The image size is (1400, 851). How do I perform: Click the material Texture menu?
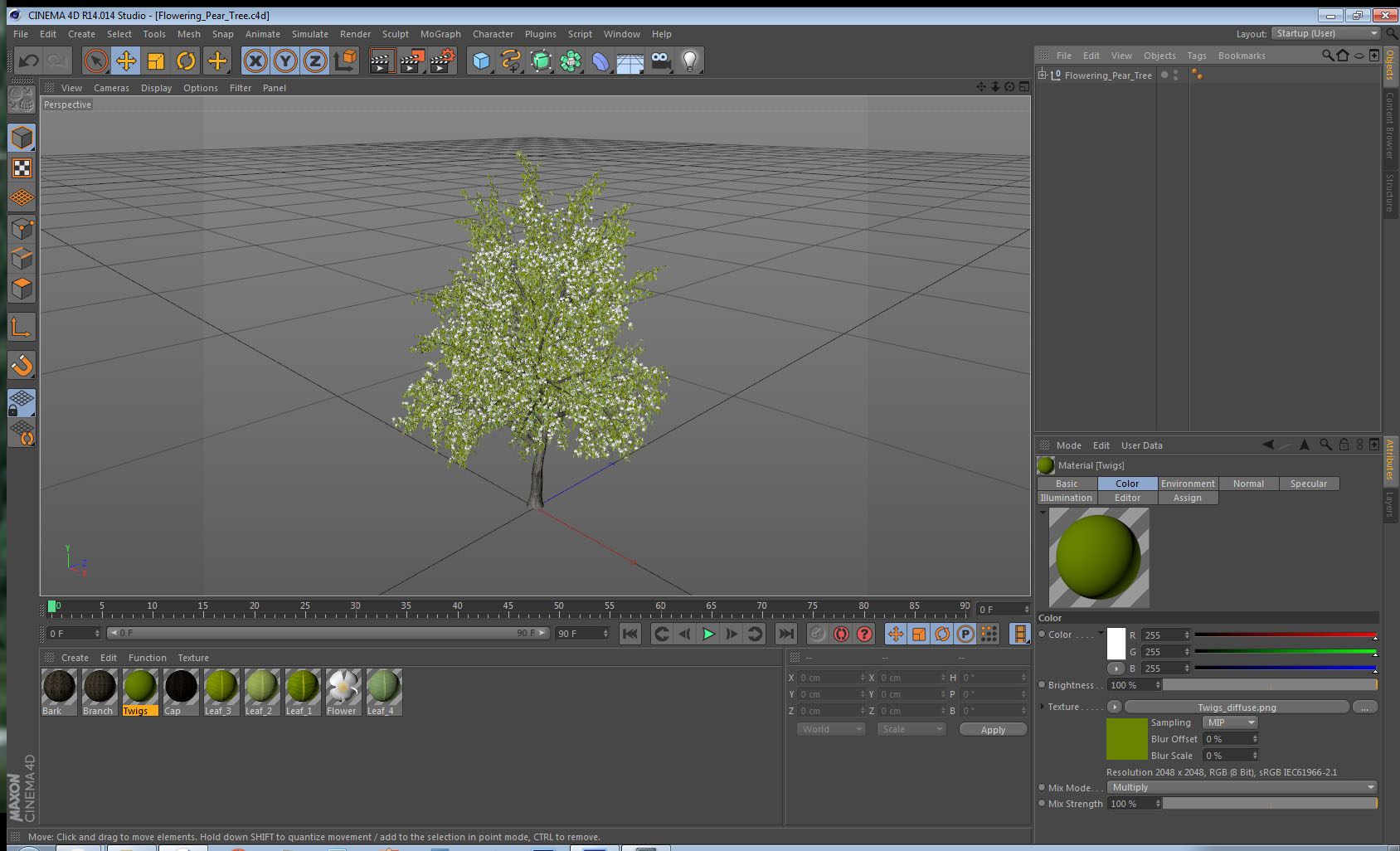[x=193, y=658]
